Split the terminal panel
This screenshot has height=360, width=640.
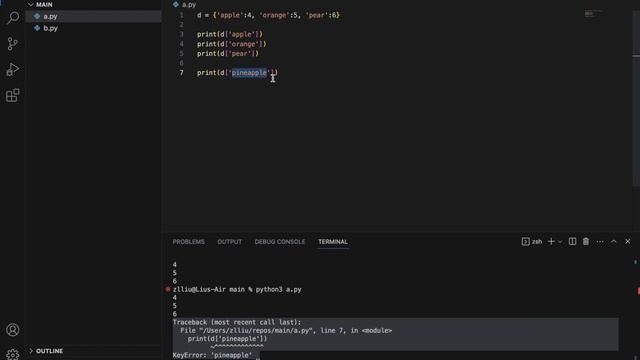click(572, 242)
